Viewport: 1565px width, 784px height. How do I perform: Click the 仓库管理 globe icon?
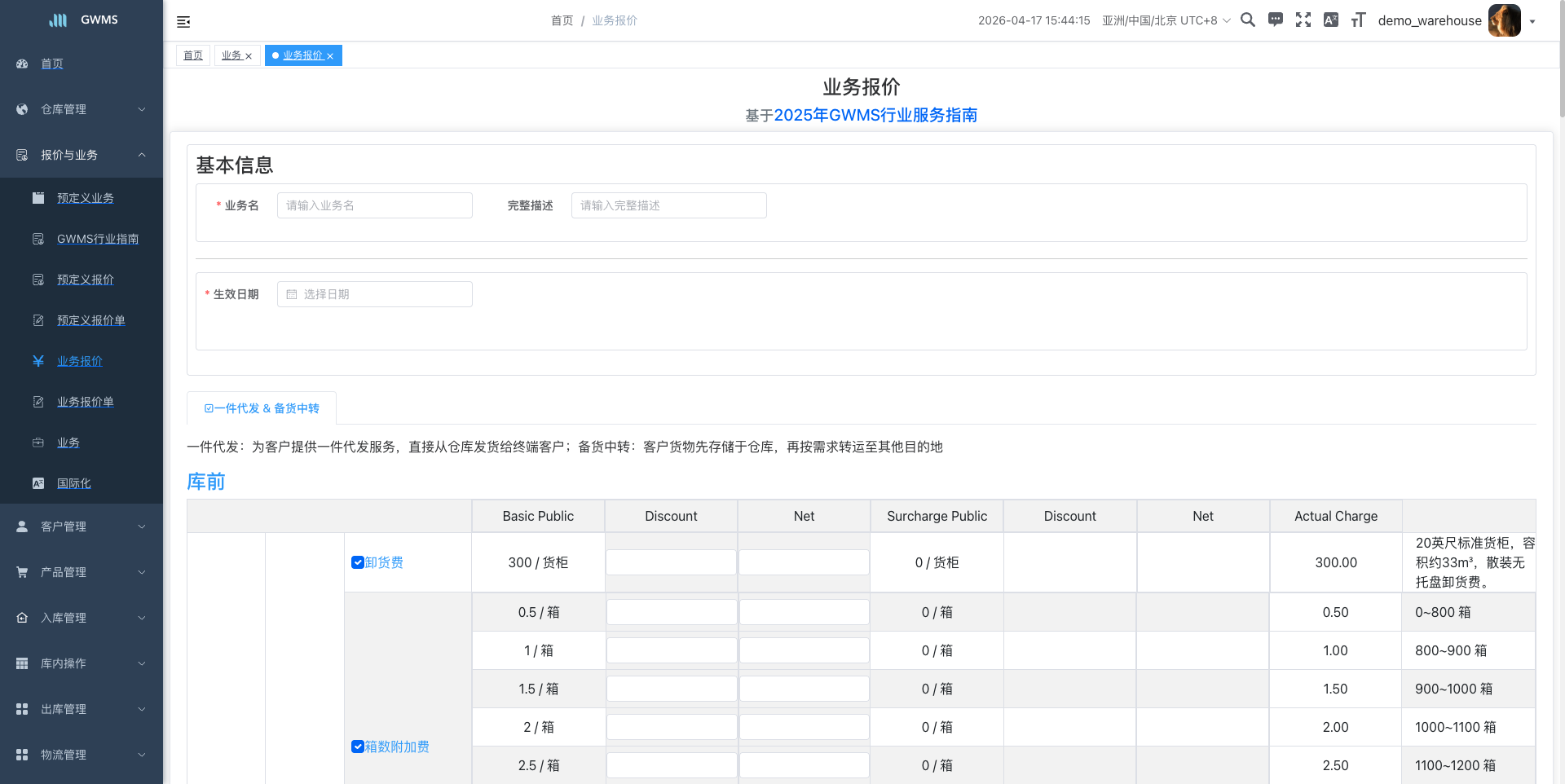pyautogui.click(x=22, y=109)
